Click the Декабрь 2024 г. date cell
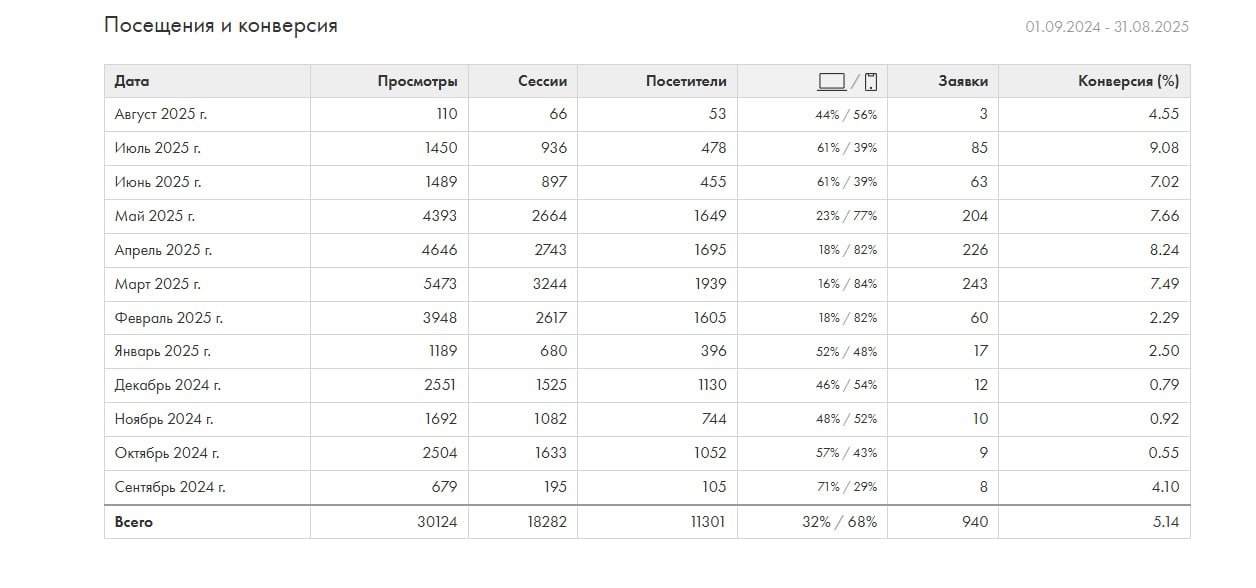This screenshot has width=1256, height=588. (x=168, y=385)
